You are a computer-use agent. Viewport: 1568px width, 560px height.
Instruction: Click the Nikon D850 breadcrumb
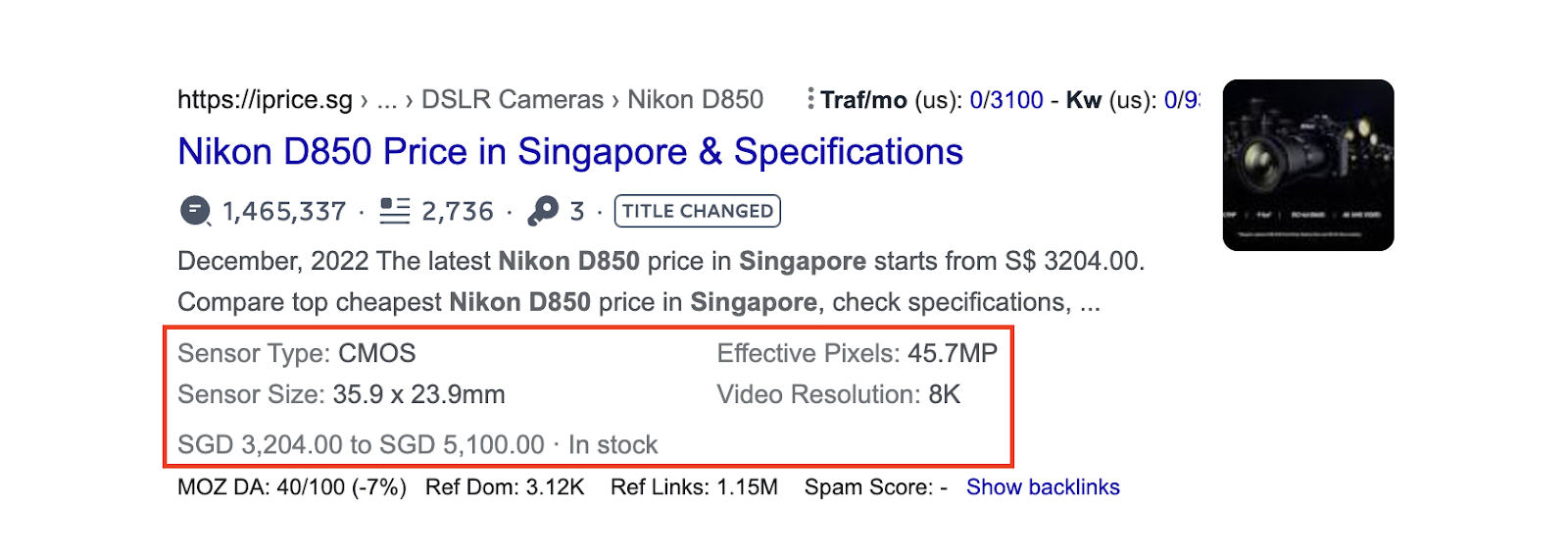click(696, 100)
